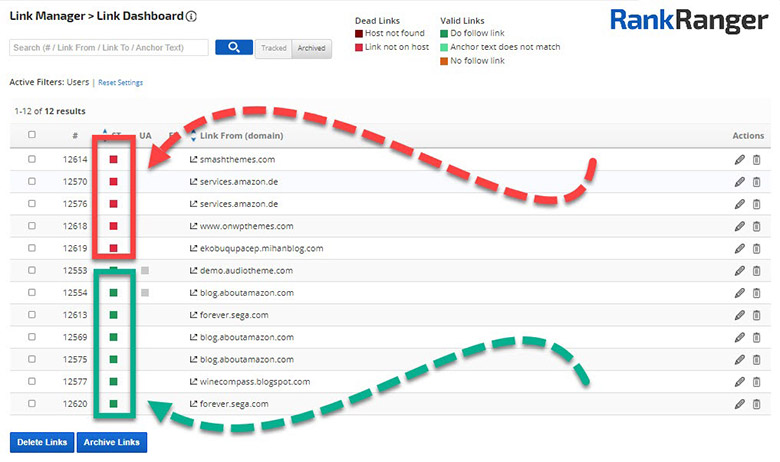Viewport: 780px width, 462px height.
Task: Check the box for link 12576
Action: pyautogui.click(x=32, y=203)
